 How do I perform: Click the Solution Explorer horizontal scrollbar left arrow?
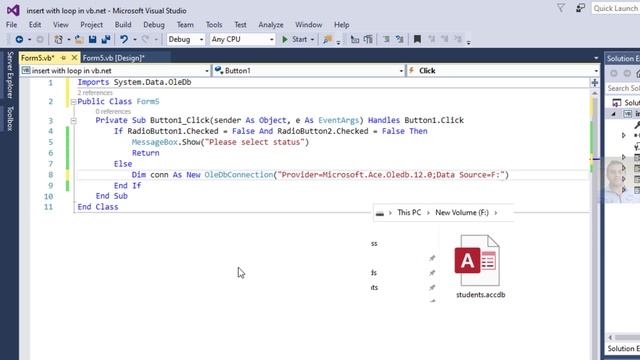pos(611,337)
